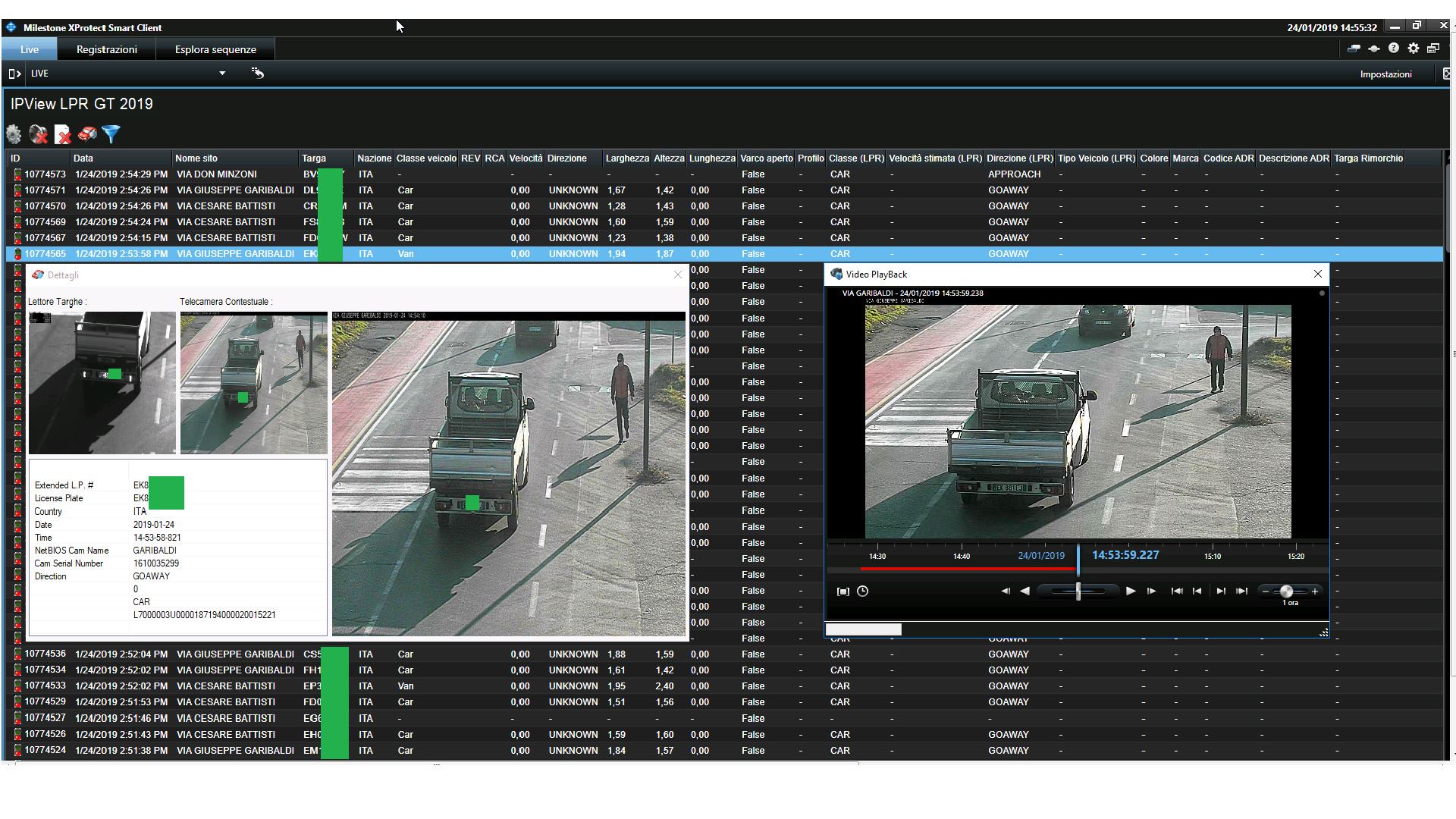
Task: Select highlighted row 10774565
Action: tap(724, 254)
